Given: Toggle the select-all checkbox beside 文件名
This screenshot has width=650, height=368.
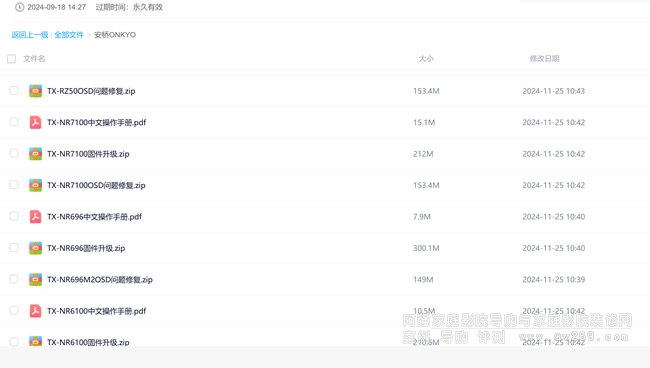Looking at the screenshot, I should tap(12, 59).
